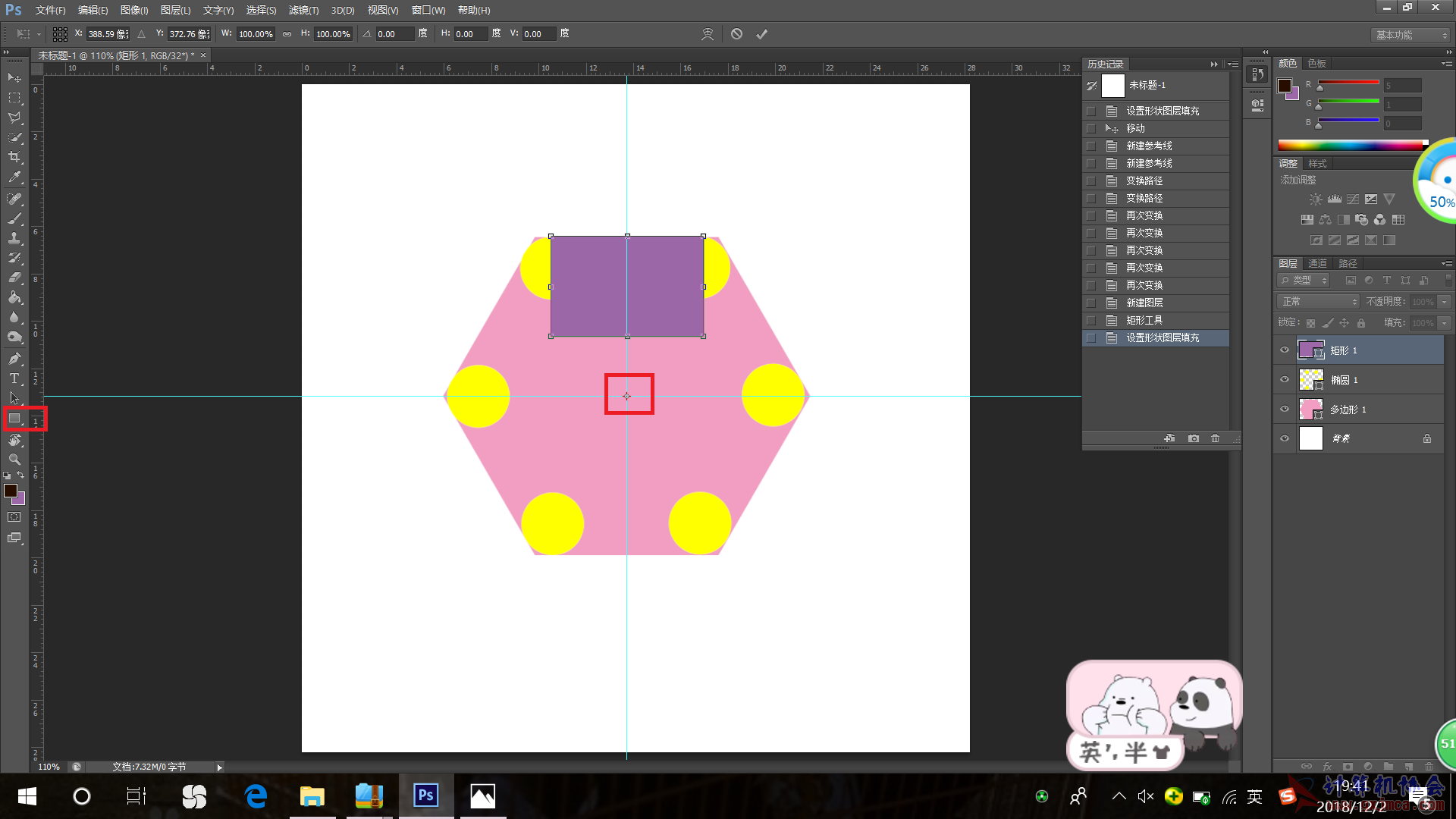The image size is (1456, 819).
Task: Delete current history state trash icon
Action: [1215, 438]
